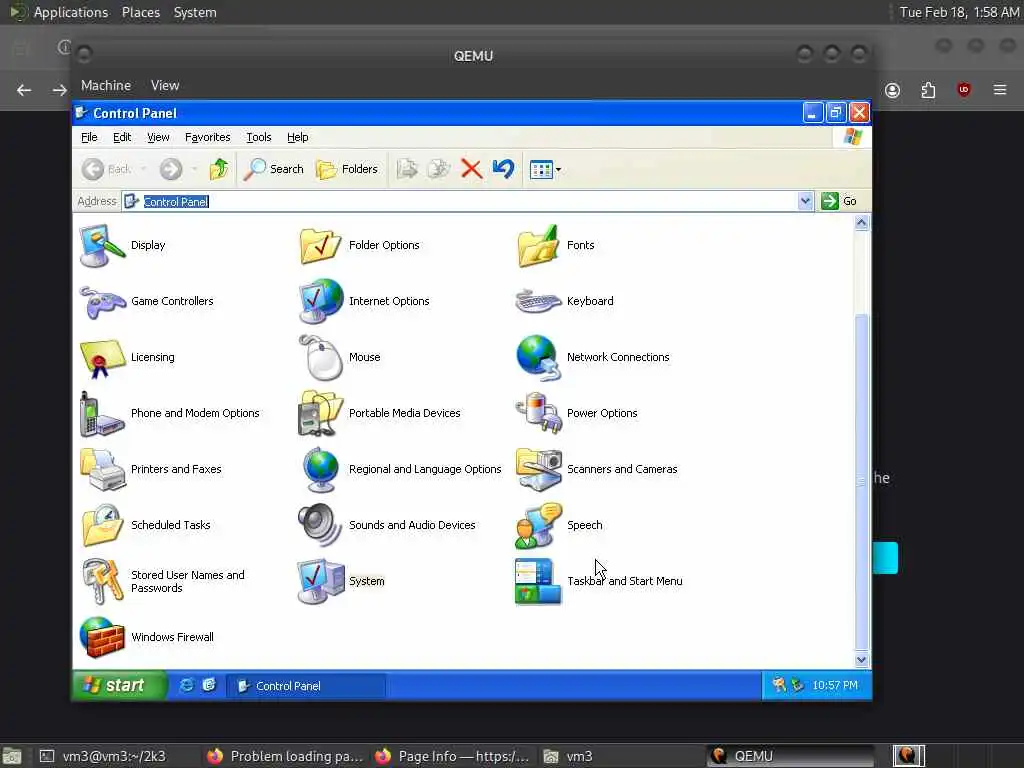1024x768 pixels.
Task: Click the vertical scrollbar thumb
Action: point(861,482)
